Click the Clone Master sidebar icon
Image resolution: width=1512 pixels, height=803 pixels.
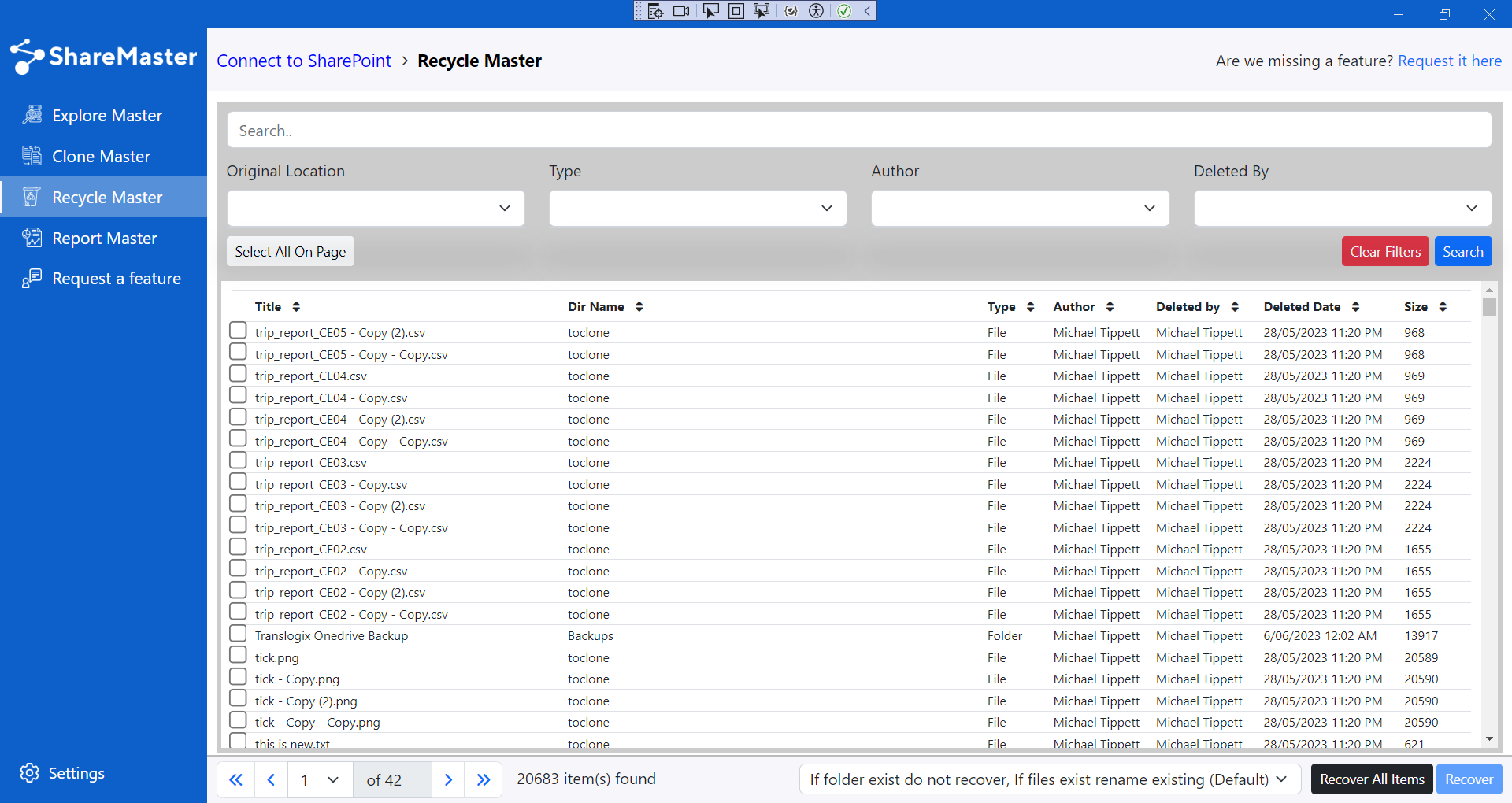tap(32, 156)
